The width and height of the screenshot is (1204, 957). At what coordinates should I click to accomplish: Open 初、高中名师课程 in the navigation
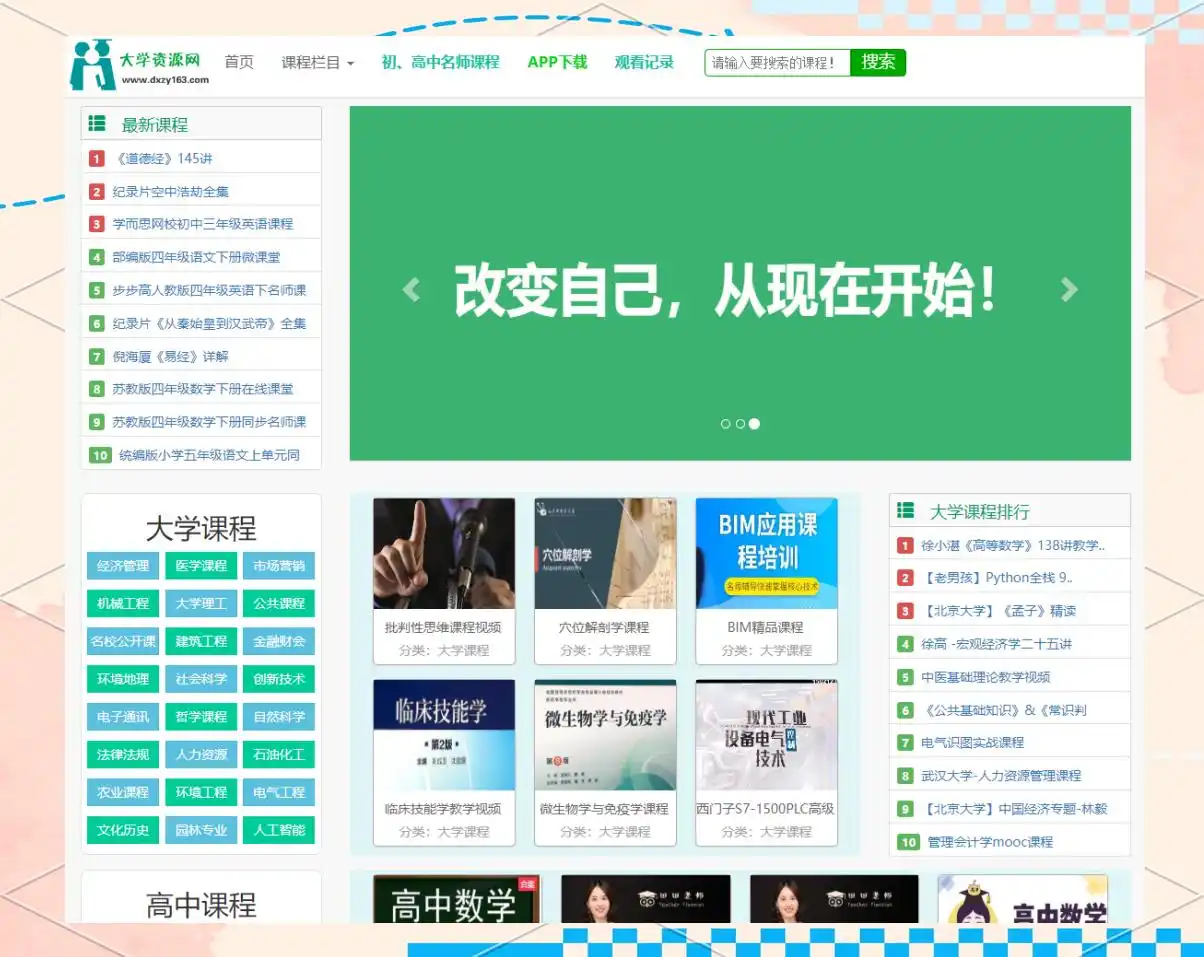[440, 62]
